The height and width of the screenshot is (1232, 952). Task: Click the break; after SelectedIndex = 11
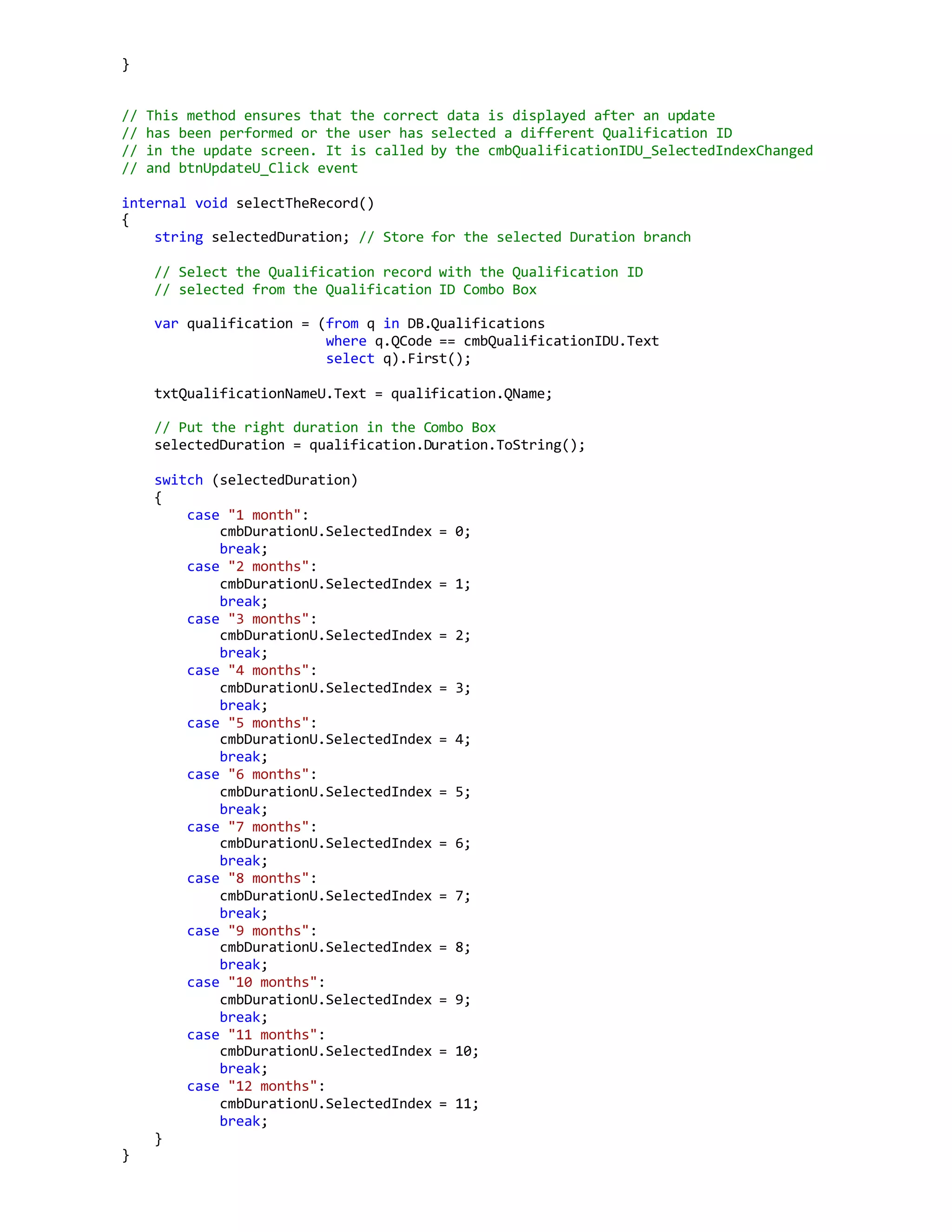[244, 1120]
